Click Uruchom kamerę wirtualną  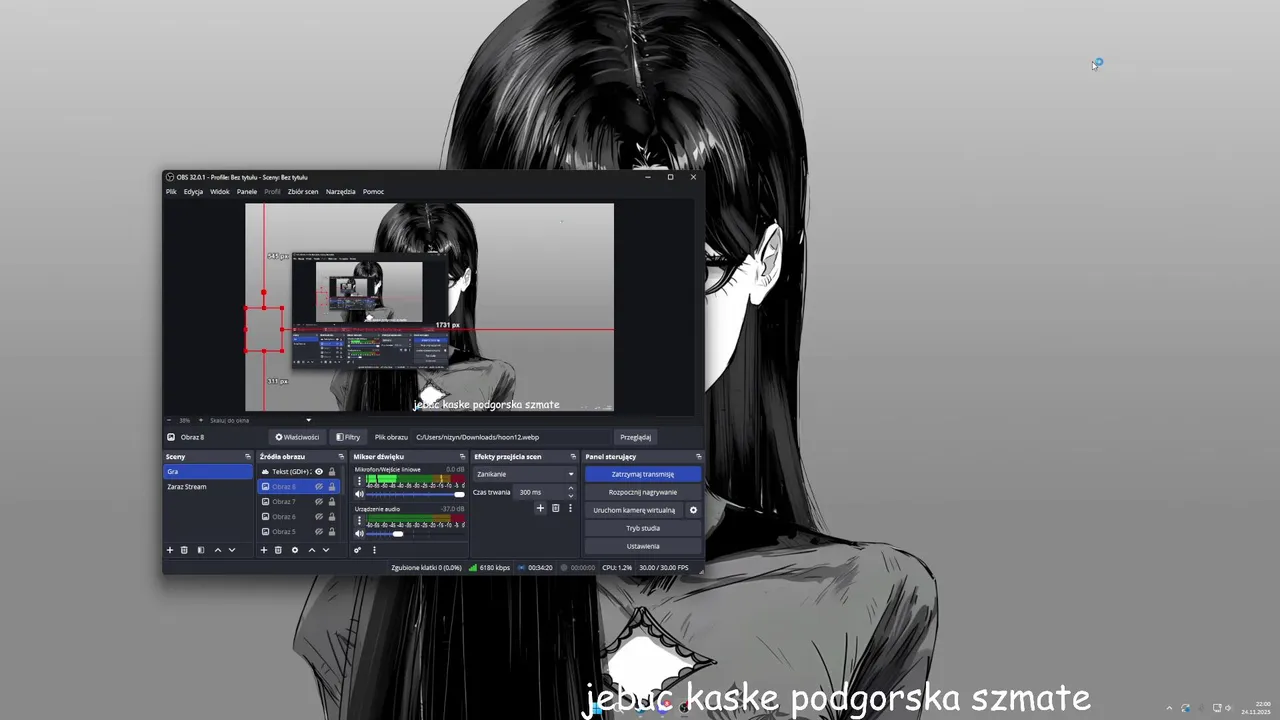tap(634, 510)
